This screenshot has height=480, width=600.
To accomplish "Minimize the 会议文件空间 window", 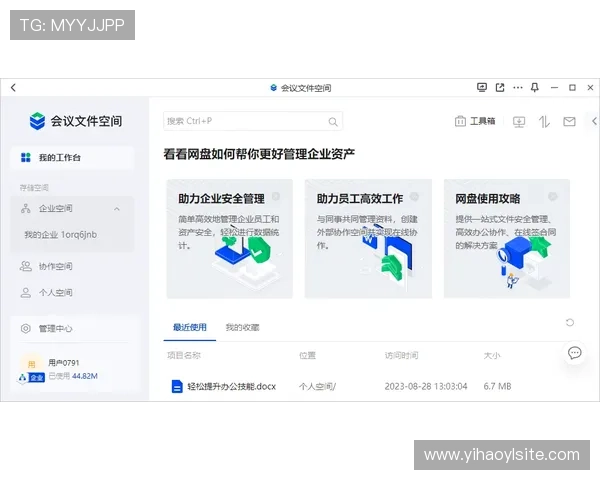I will [x=554, y=88].
